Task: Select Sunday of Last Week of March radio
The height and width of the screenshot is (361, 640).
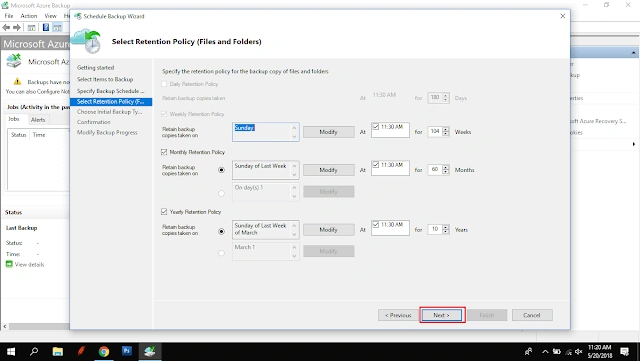Action: (x=221, y=231)
